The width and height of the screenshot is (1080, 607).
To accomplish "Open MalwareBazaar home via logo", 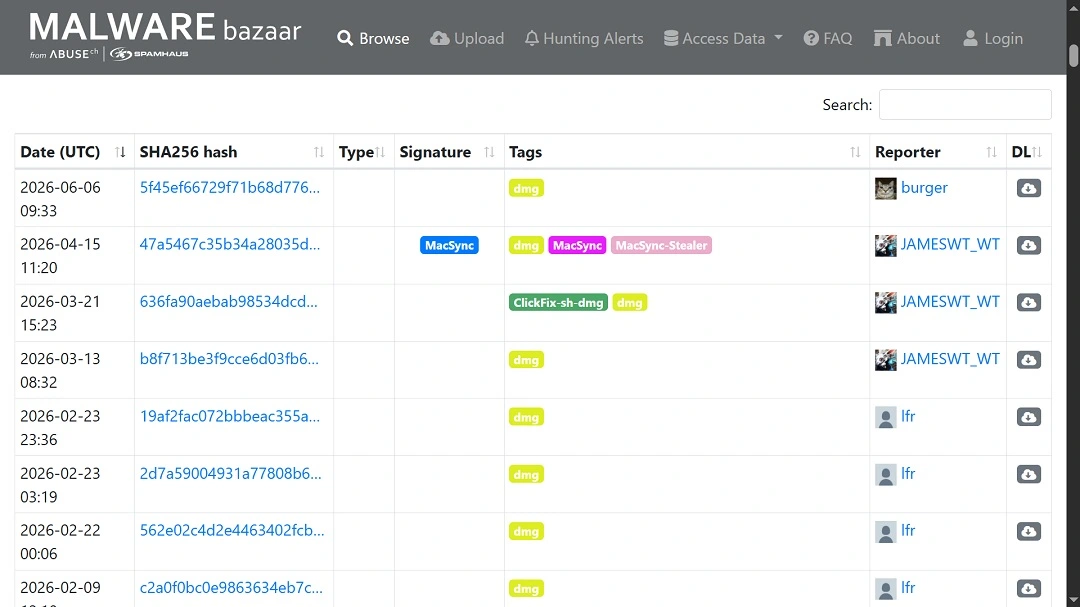I will 165,36.
